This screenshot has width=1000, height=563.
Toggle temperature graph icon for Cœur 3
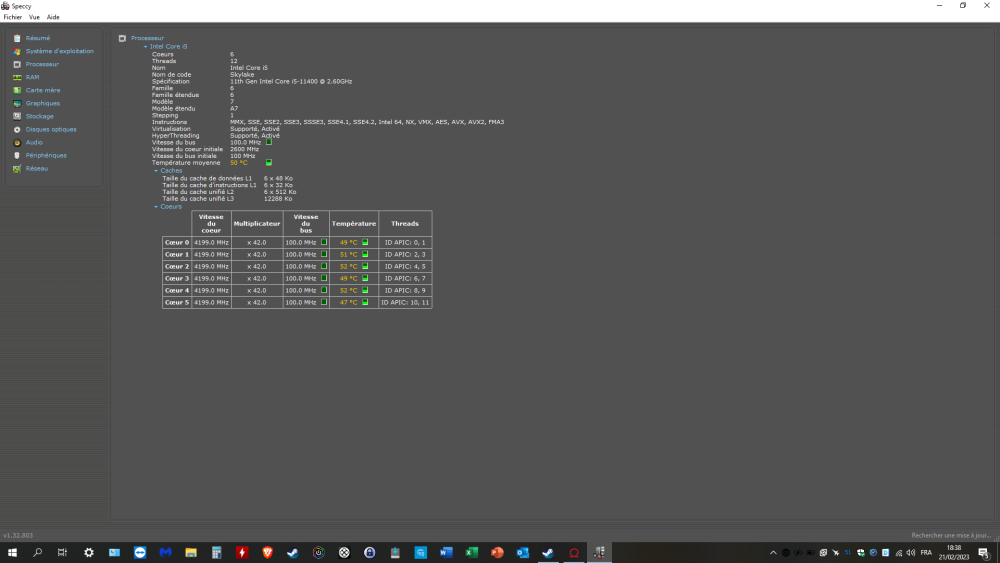[365, 278]
